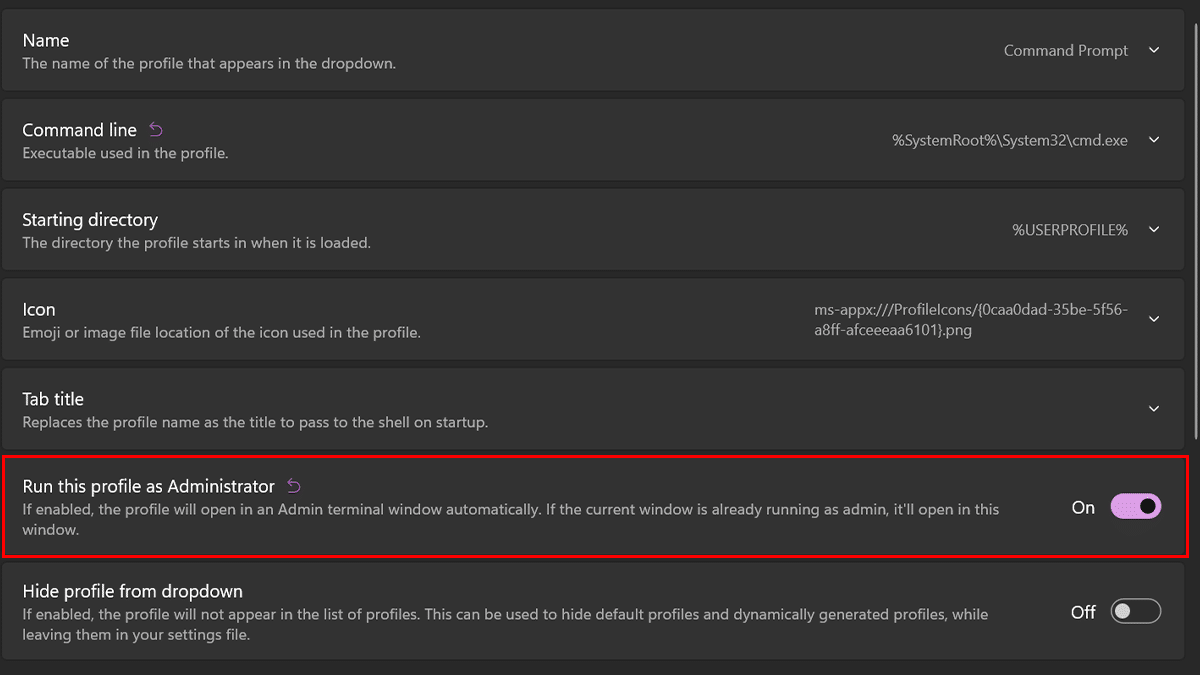Expand the Icon setting chevron
This screenshot has width=1200, height=675.
point(1154,319)
